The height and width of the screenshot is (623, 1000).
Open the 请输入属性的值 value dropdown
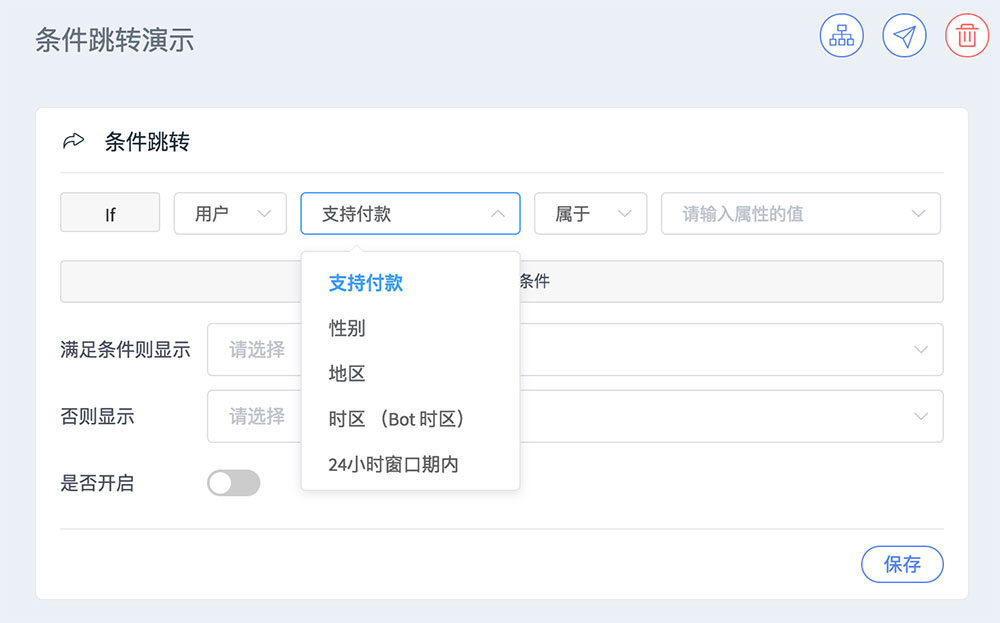[x=800, y=213]
